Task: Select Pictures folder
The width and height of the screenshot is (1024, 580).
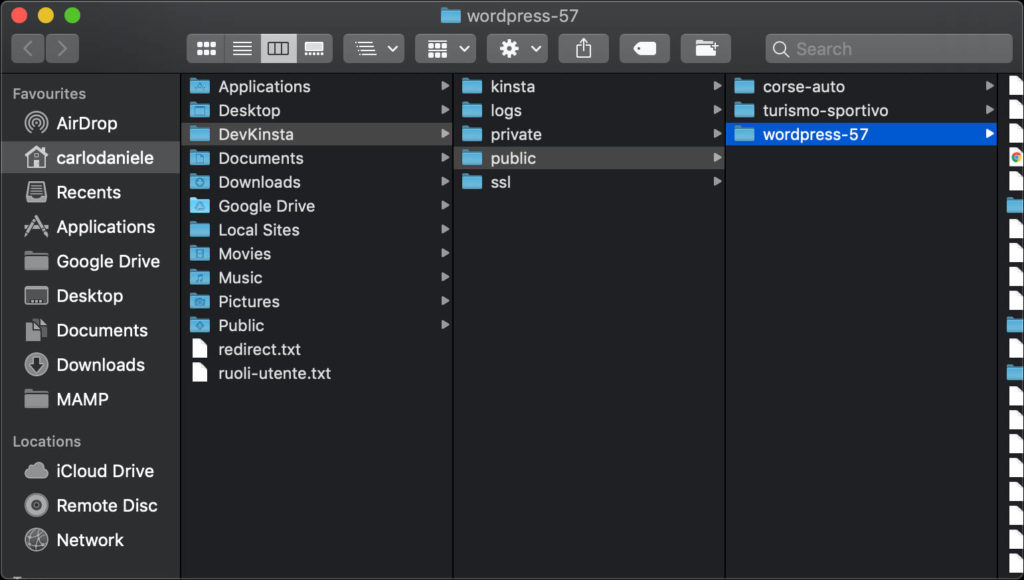Action: [x=317, y=301]
